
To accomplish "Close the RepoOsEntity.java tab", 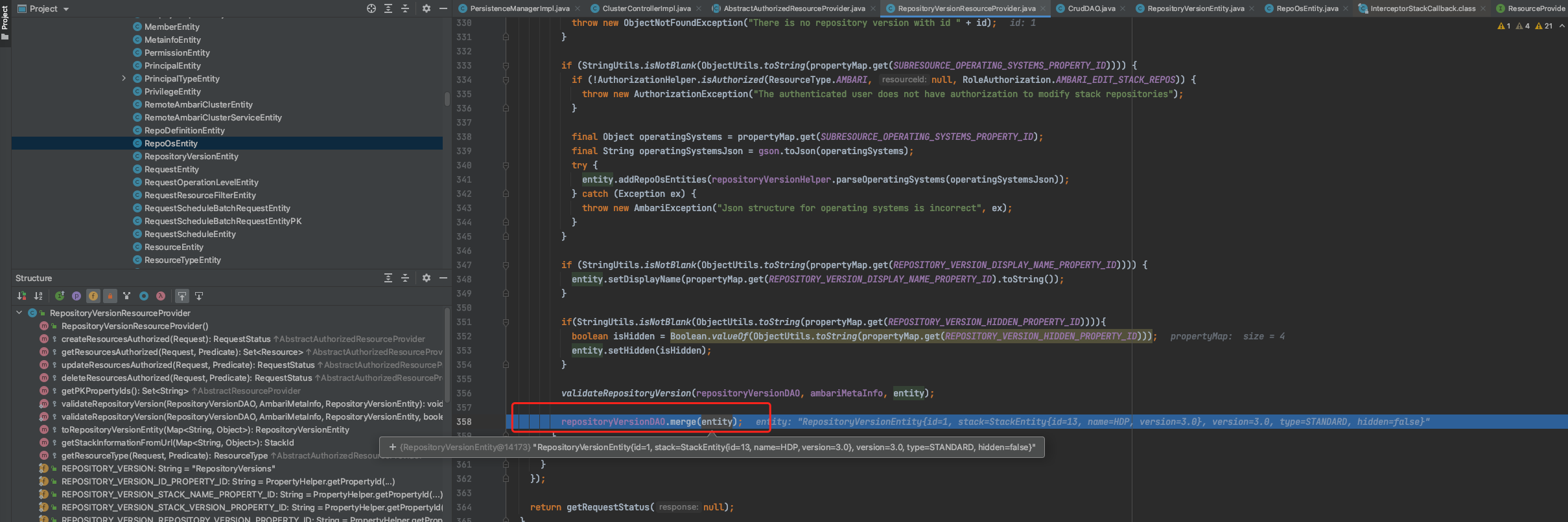I will pyautogui.click(x=1346, y=8).
